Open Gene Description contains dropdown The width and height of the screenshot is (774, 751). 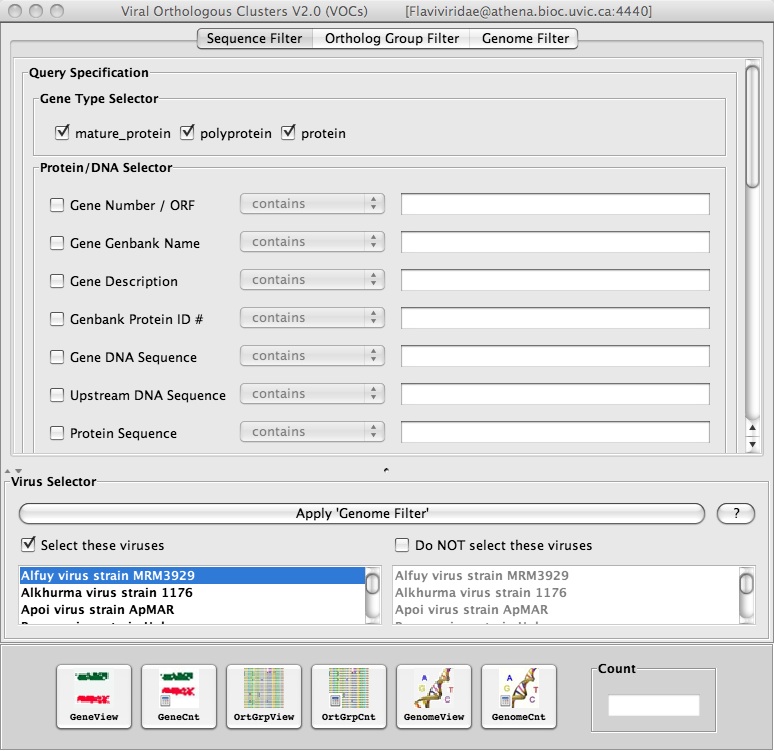312,279
